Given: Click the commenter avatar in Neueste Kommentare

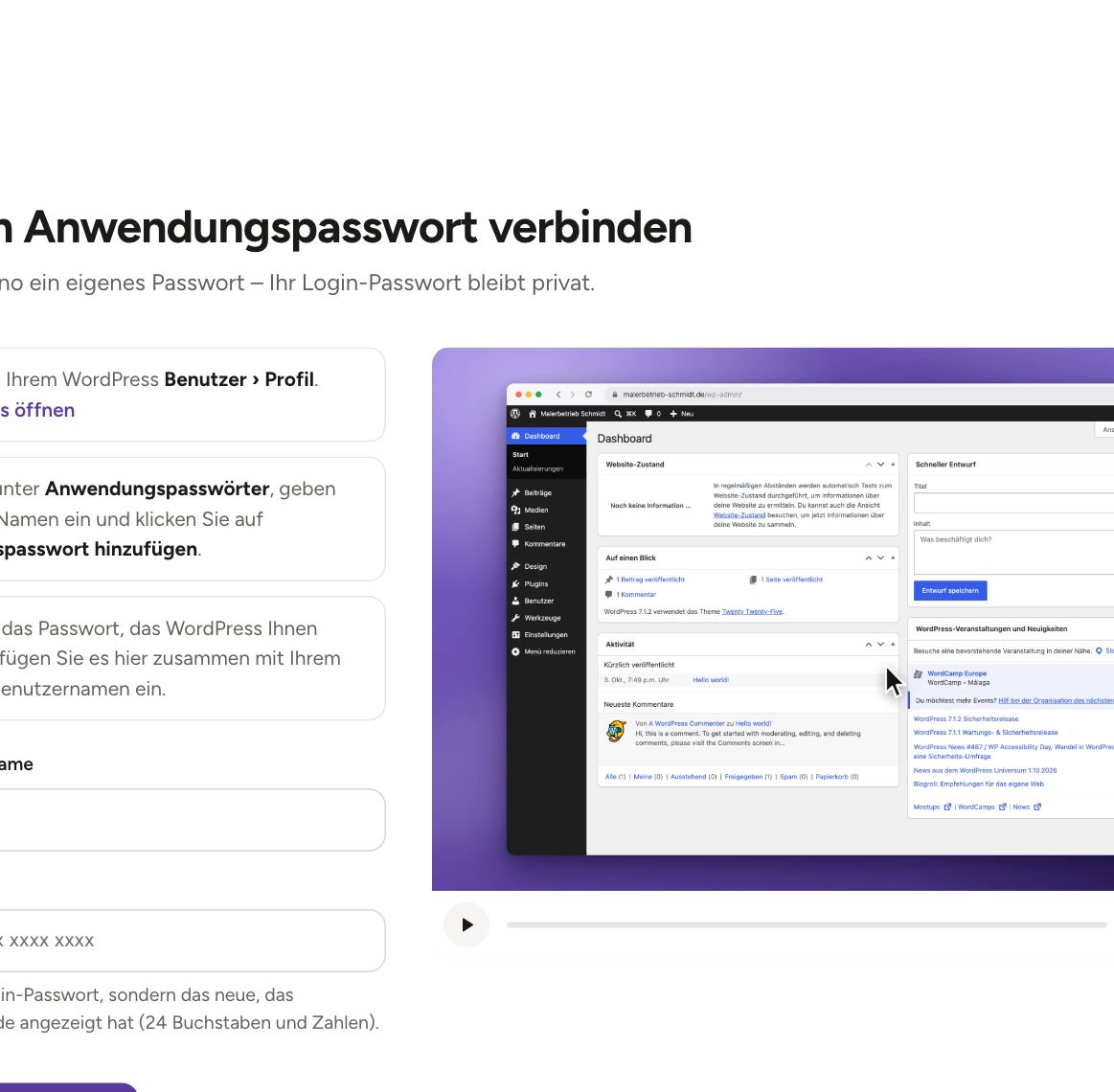Looking at the screenshot, I should [x=616, y=731].
